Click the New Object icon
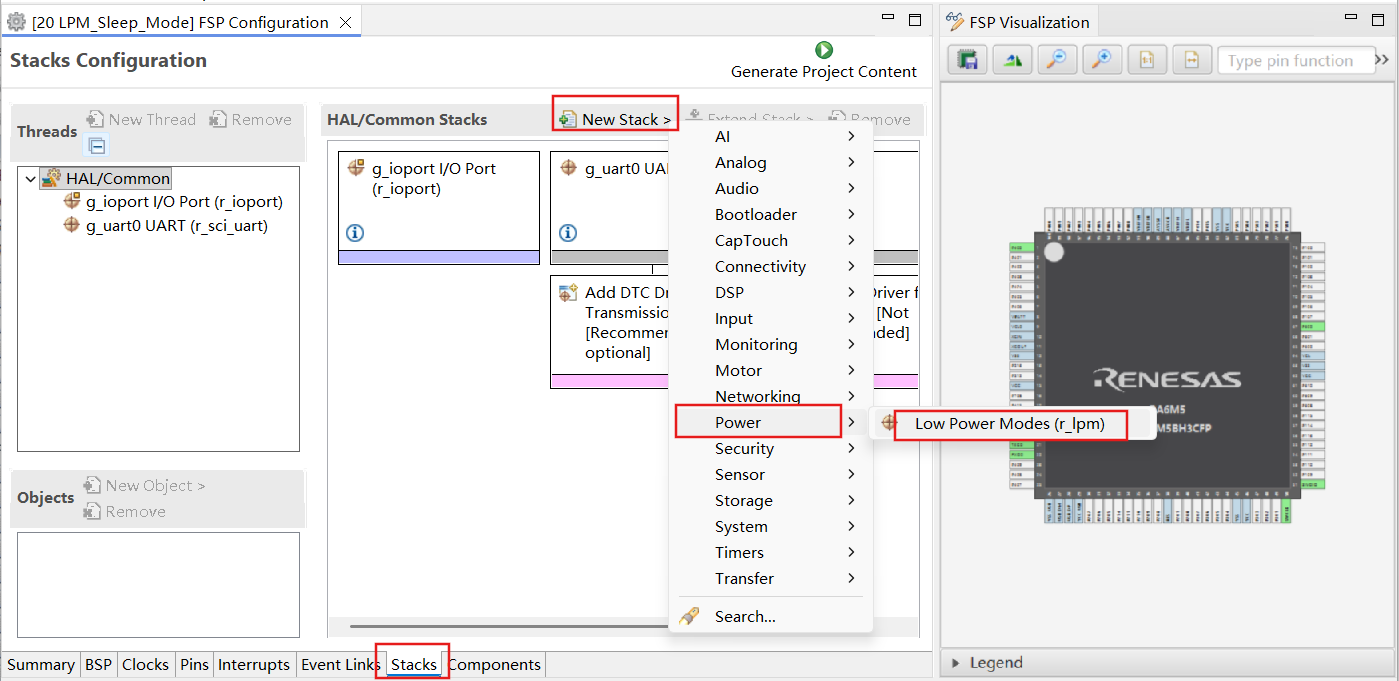 (x=92, y=485)
